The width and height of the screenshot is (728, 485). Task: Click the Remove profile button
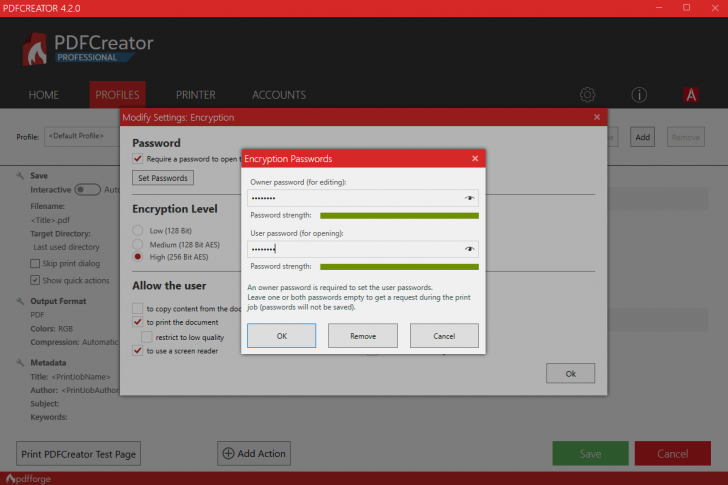tap(686, 137)
